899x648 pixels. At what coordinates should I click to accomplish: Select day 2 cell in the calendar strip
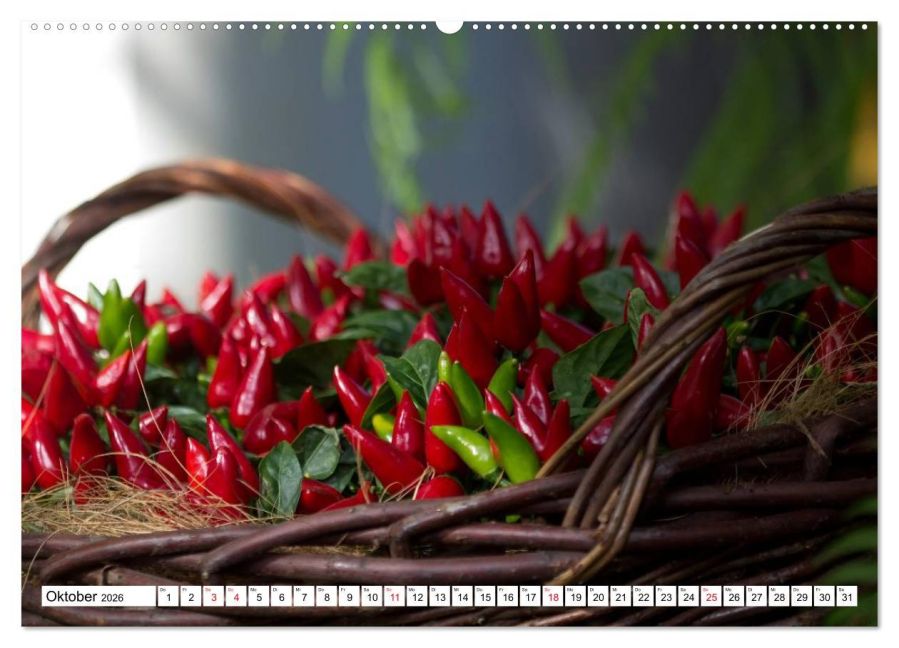pyautogui.click(x=191, y=596)
